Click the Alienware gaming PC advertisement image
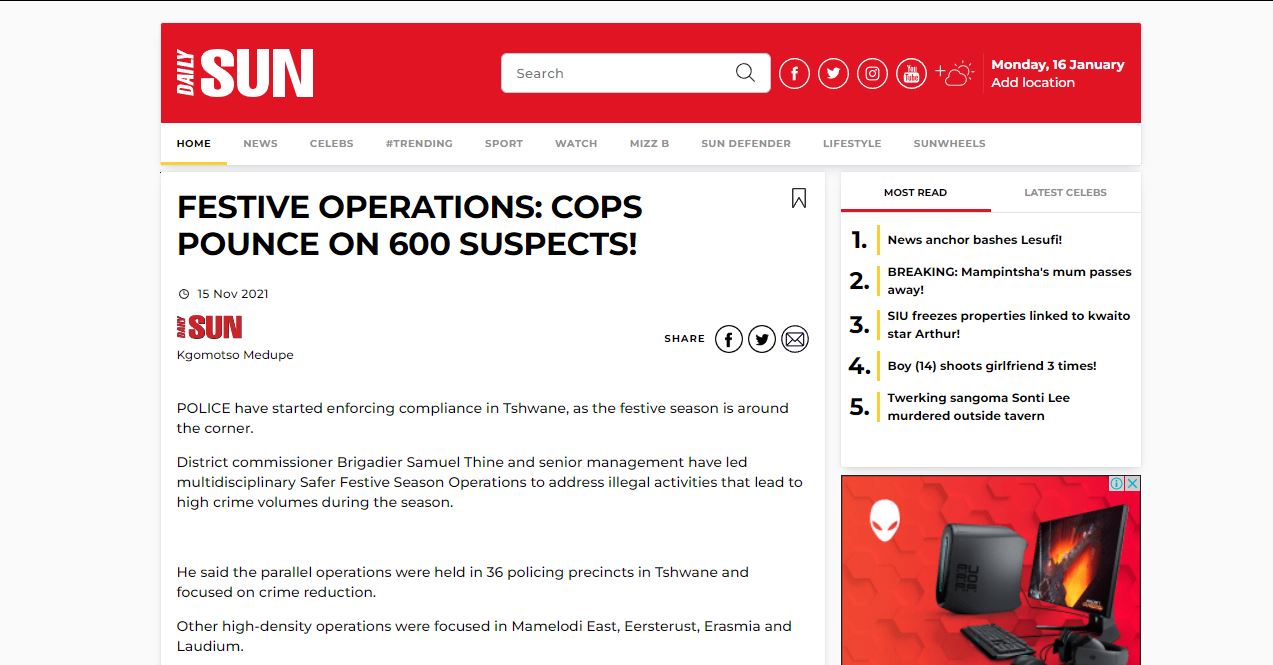 991,570
